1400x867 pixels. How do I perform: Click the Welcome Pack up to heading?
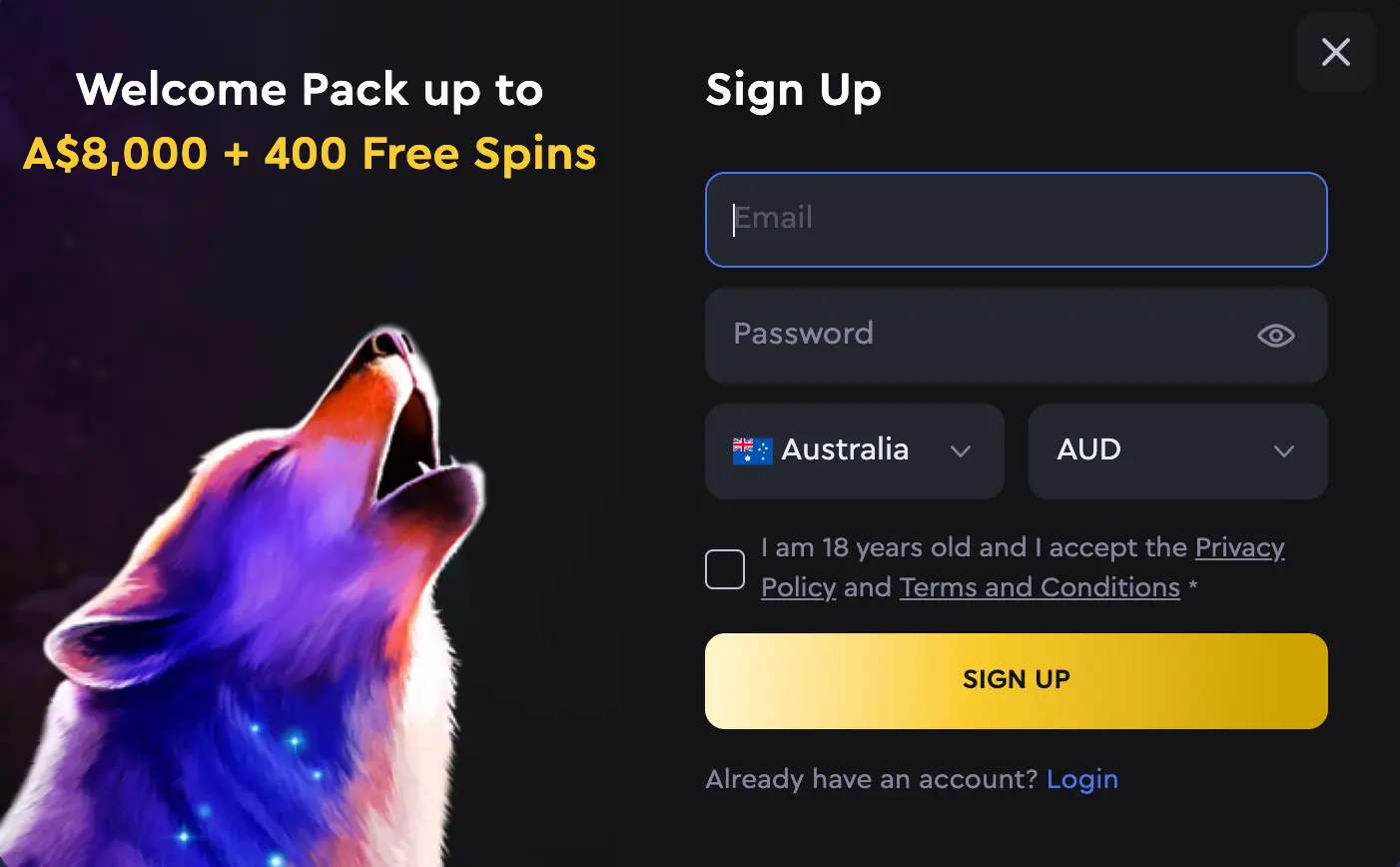(310, 91)
